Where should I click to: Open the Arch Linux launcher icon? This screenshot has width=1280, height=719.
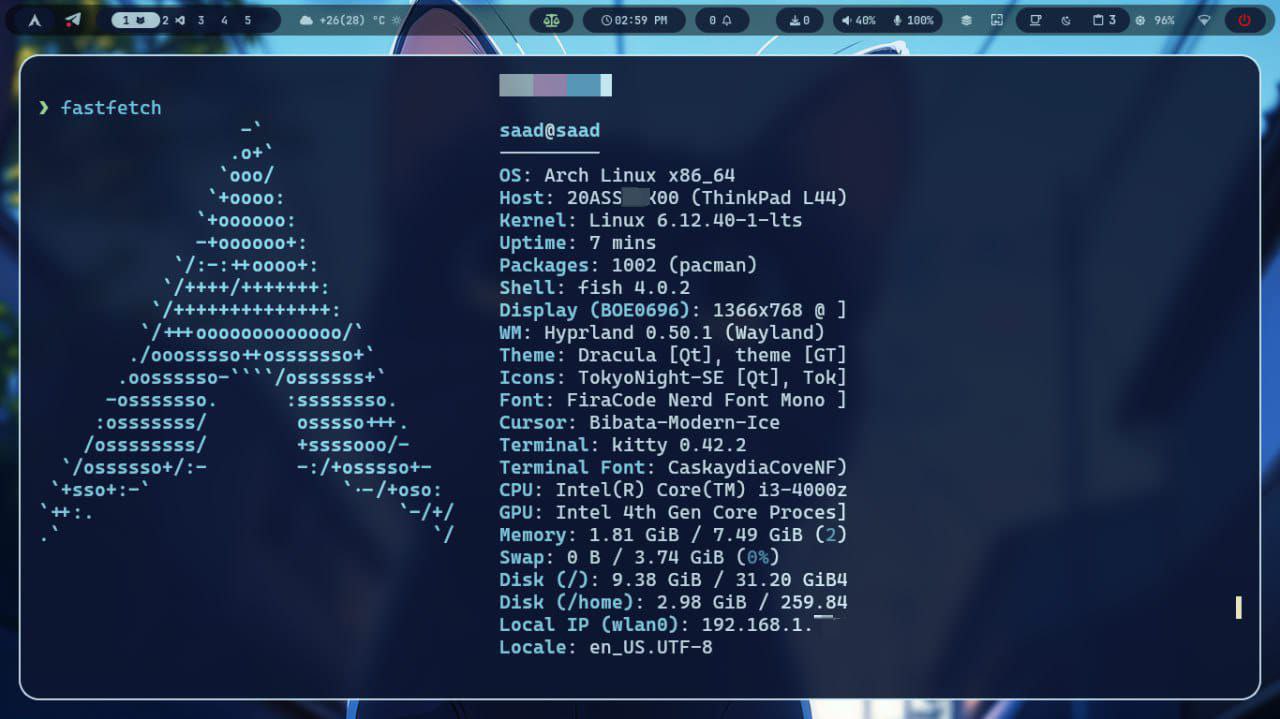tap(35, 20)
